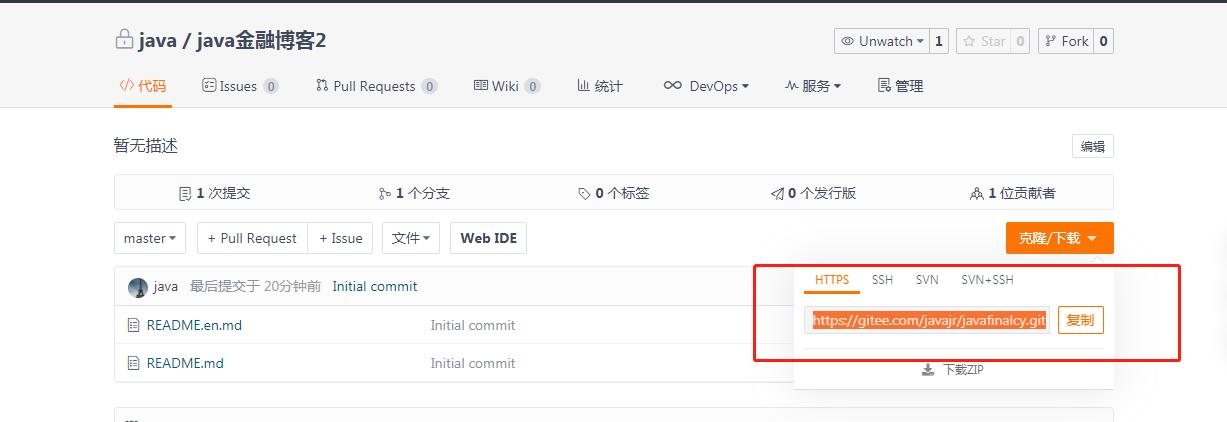The image size is (1227, 422).
Task: Click the fork count 0
Action: pyautogui.click(x=1103, y=41)
